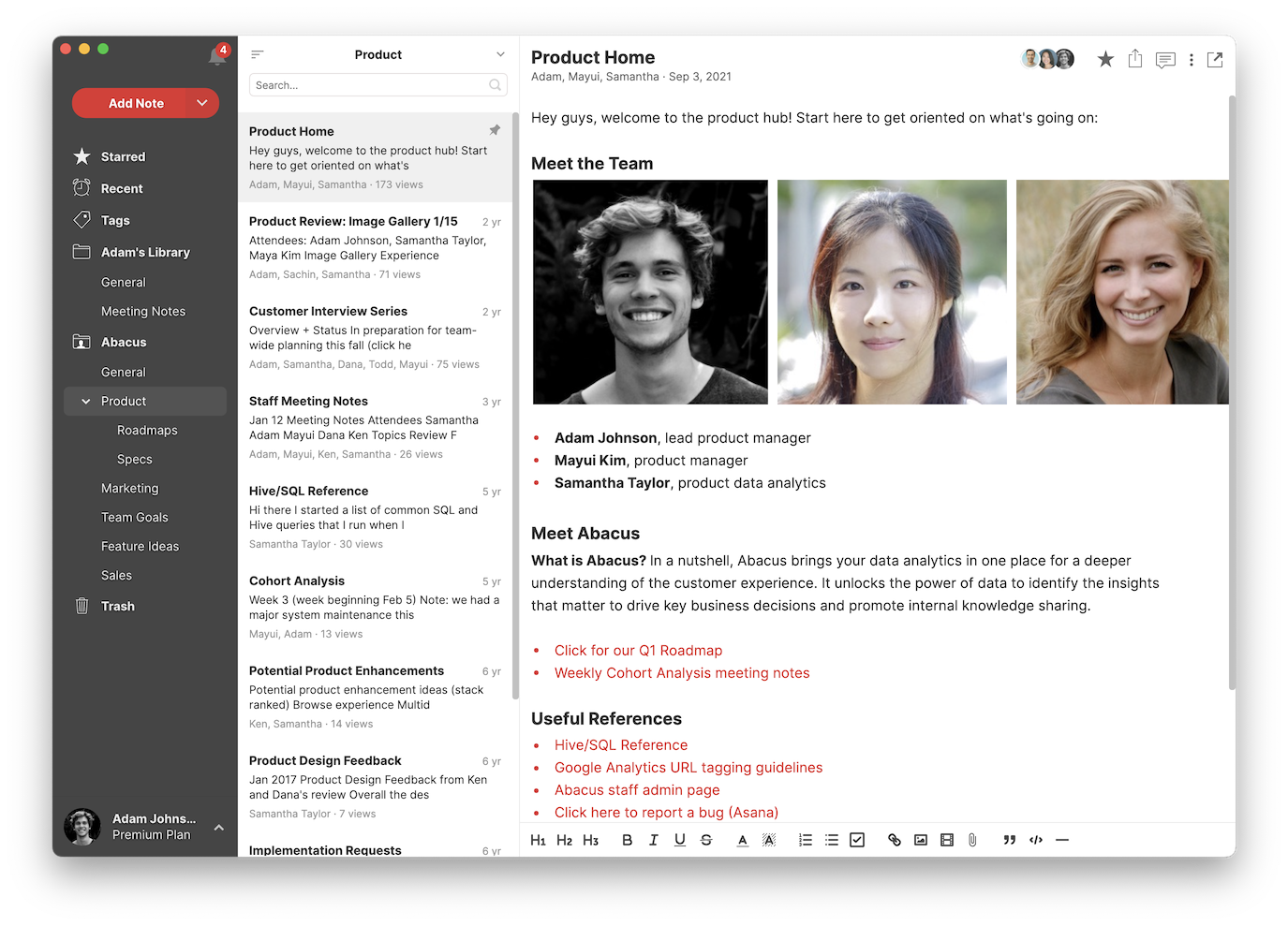Screen dimensions: 1288x926
Task: Click the Add Note button
Action: 136,103
